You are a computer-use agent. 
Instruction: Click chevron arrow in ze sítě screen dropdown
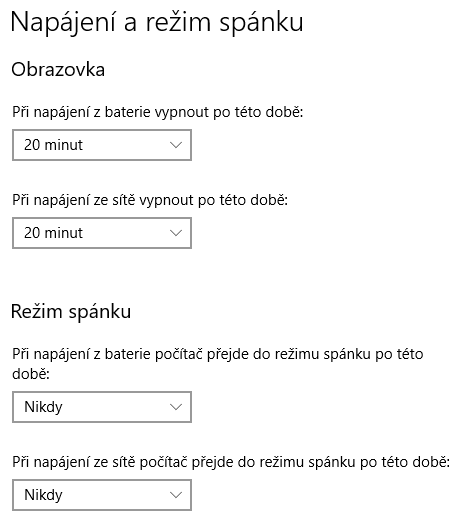click(x=176, y=233)
